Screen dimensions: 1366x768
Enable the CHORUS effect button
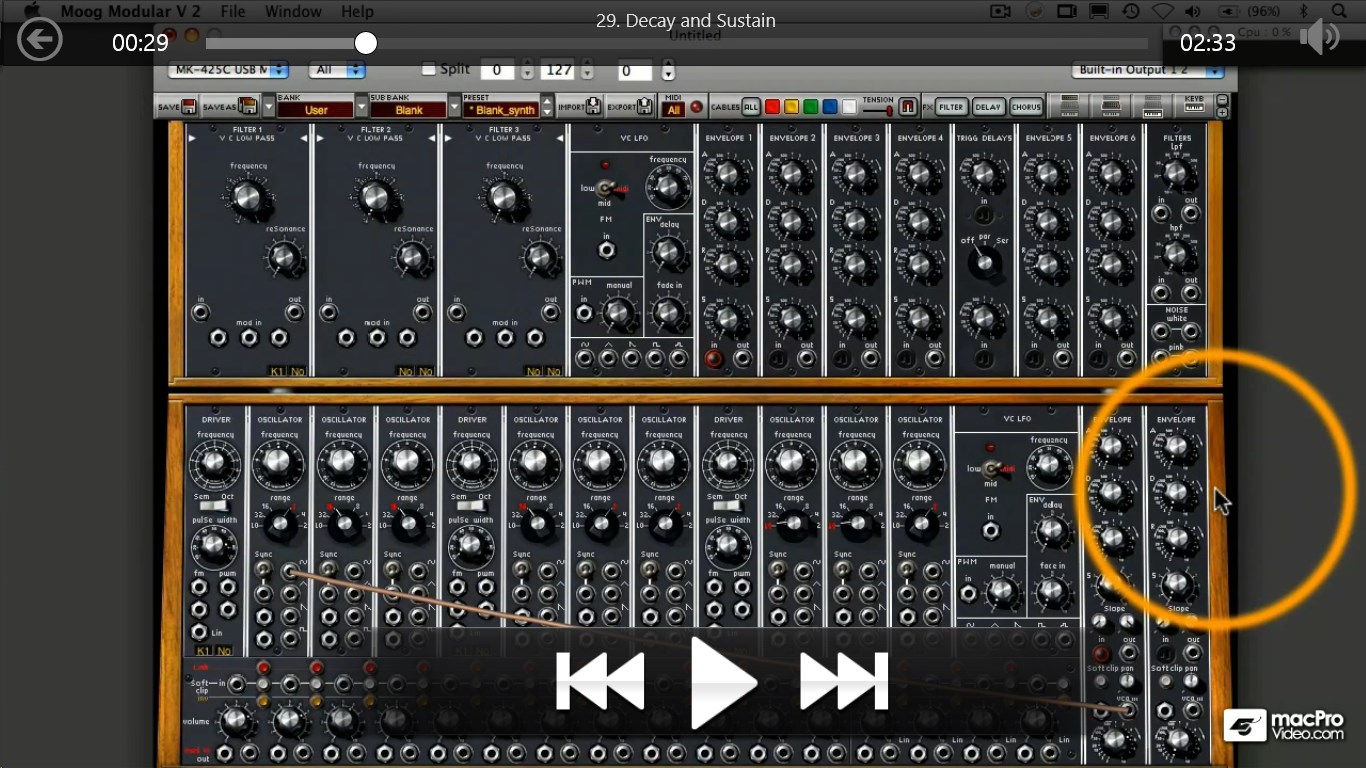tap(1026, 106)
